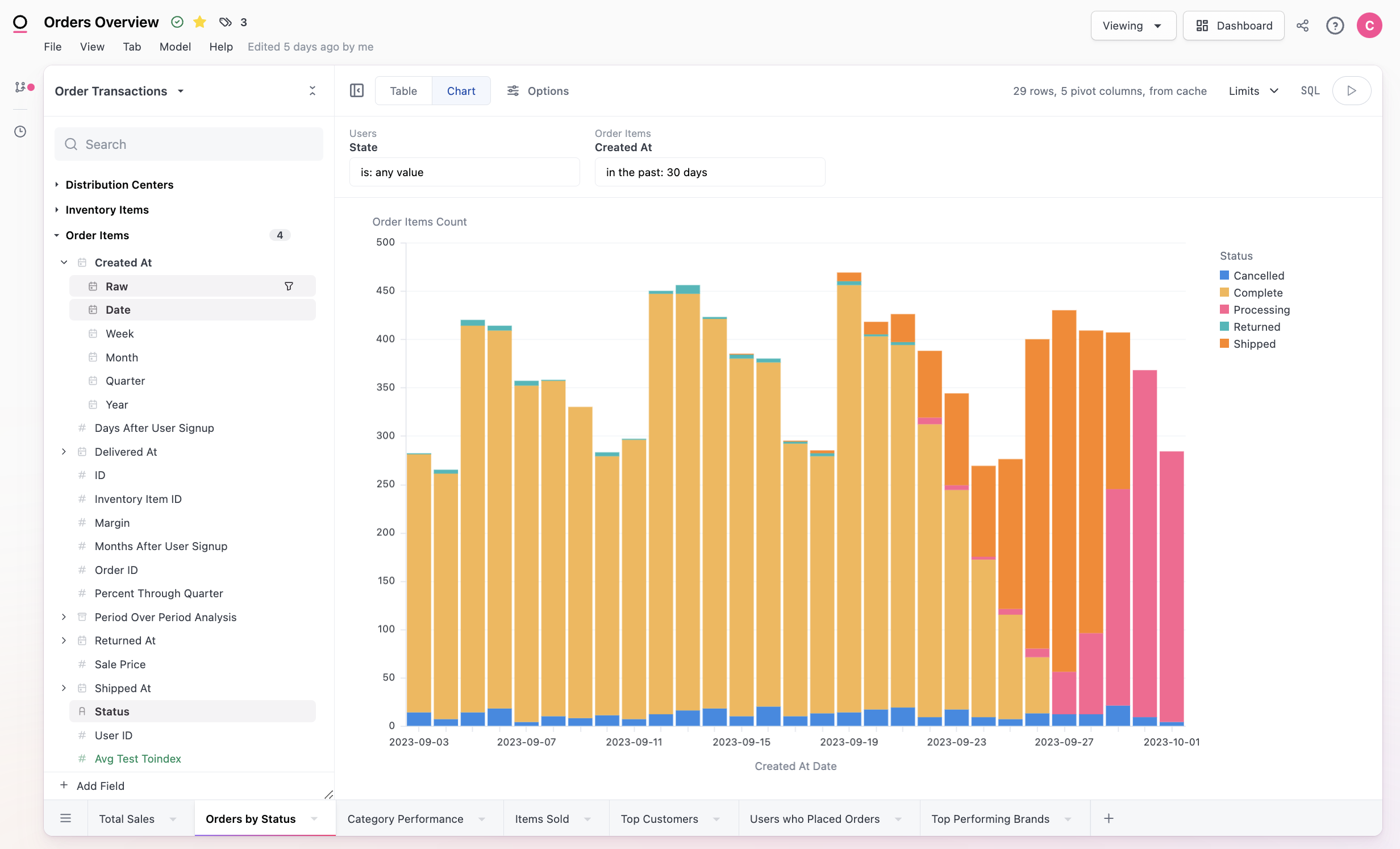Open the Viewing mode dropdown
The width and height of the screenshot is (1400, 849).
pyautogui.click(x=1132, y=26)
